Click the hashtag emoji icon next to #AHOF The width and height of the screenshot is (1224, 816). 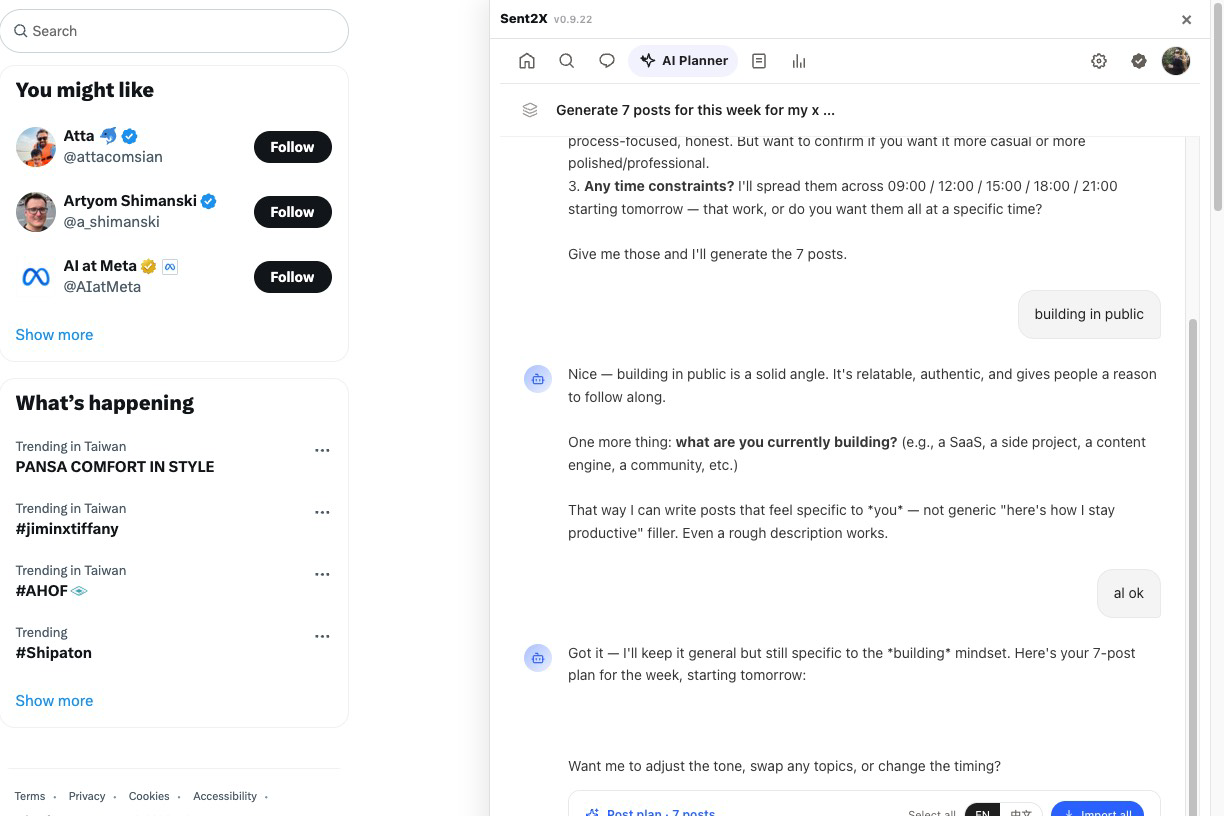coord(80,591)
